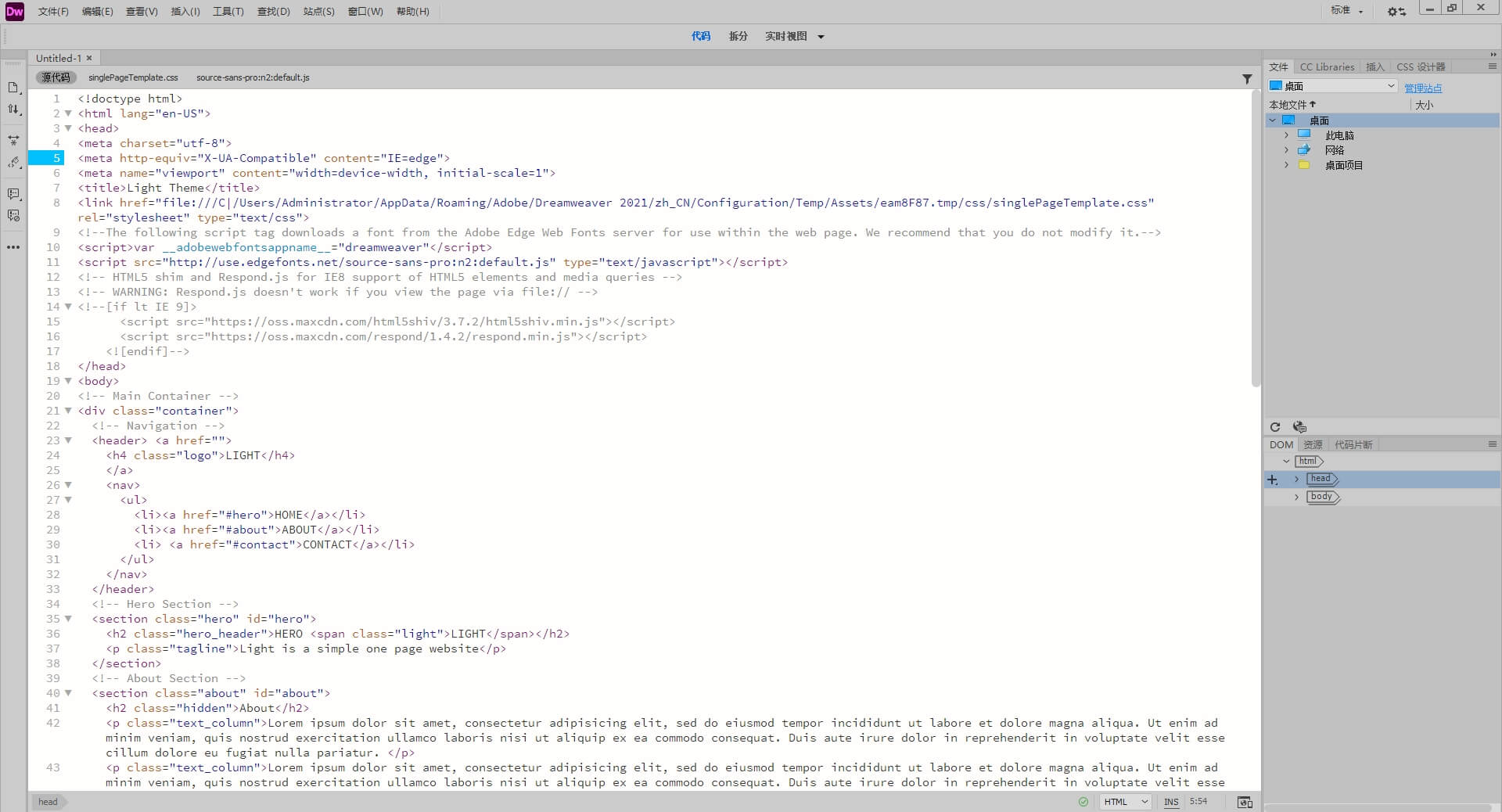Open the workspace settings gear icon
The width and height of the screenshot is (1502, 812).
point(1395,11)
